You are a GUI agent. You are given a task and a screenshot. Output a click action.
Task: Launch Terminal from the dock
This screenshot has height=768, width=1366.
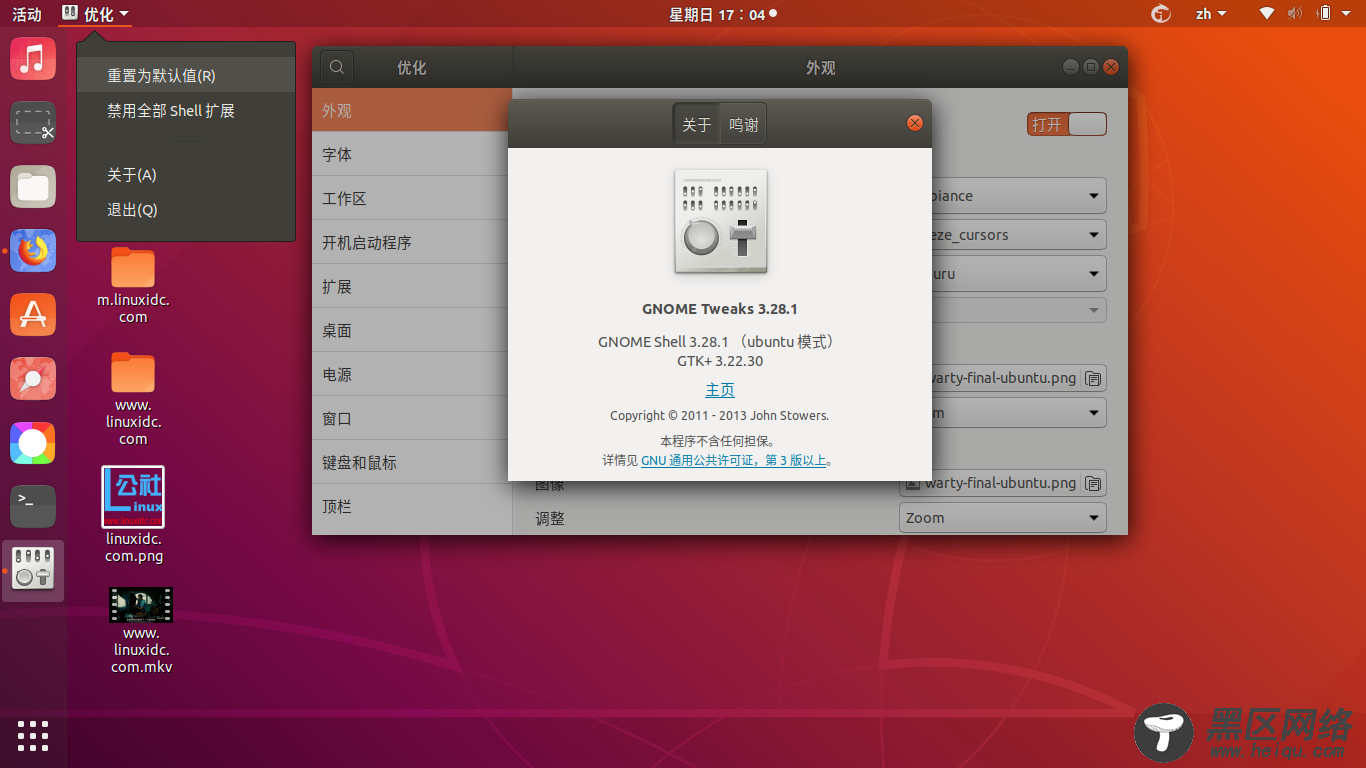click(33, 507)
